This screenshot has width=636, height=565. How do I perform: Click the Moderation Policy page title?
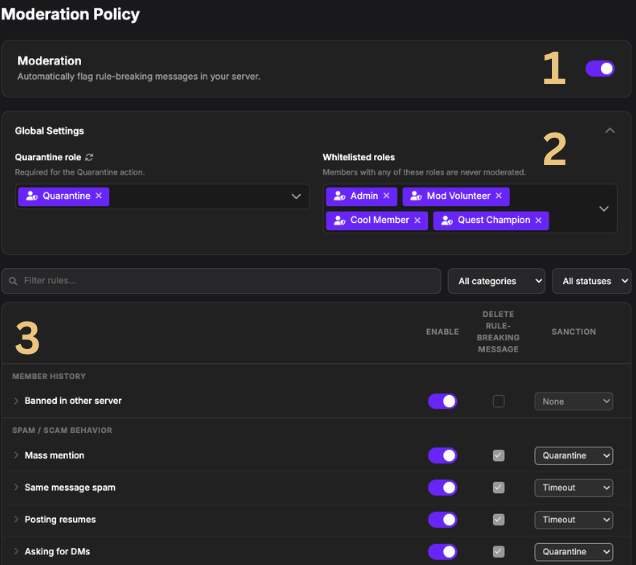click(x=70, y=14)
